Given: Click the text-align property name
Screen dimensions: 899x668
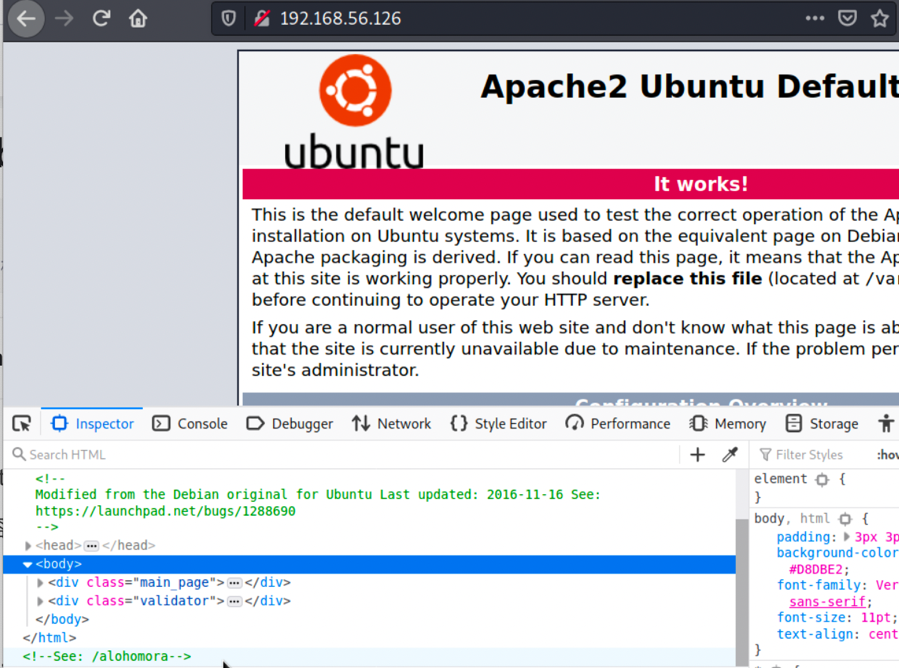Looking at the screenshot, I should tap(815, 634).
